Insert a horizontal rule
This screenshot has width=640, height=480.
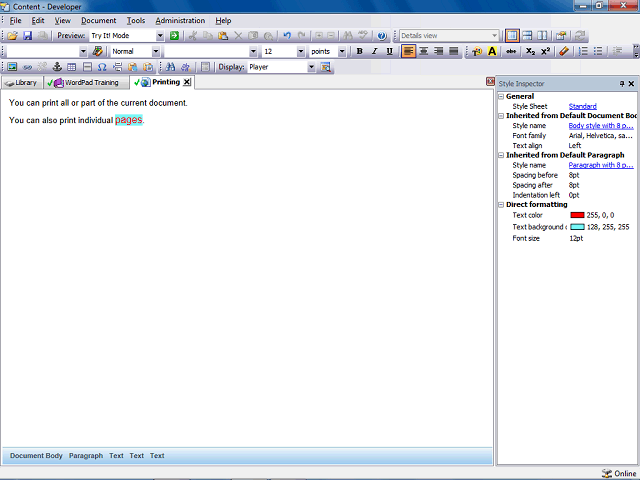click(87, 67)
